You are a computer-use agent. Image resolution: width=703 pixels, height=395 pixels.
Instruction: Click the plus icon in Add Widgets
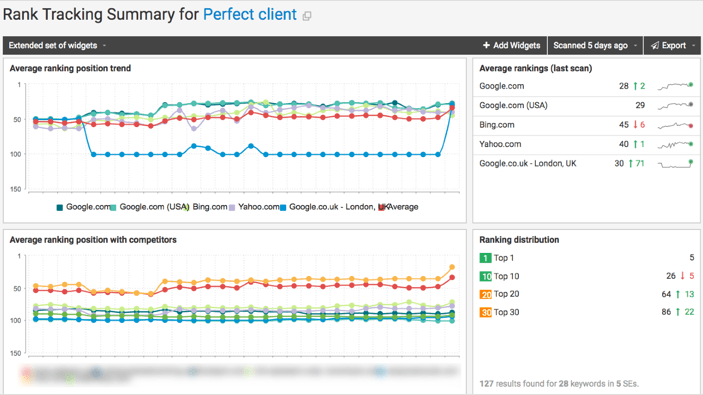tap(486, 45)
